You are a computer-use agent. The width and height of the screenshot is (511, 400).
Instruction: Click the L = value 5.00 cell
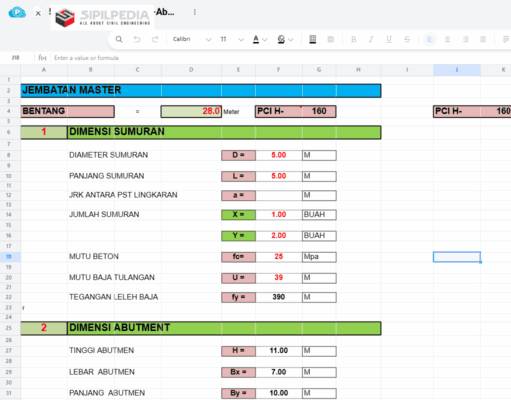click(279, 176)
